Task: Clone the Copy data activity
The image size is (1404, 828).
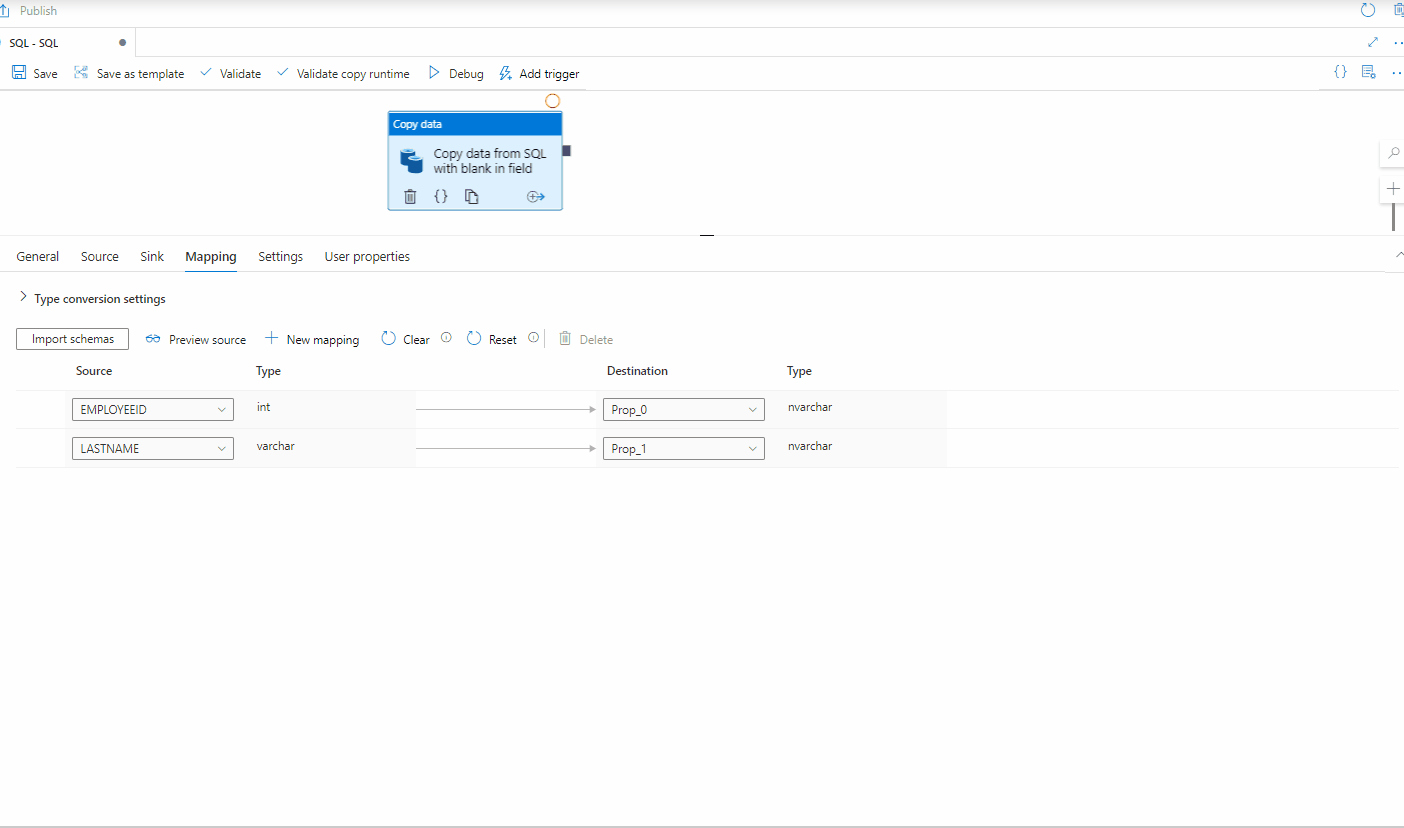Action: (x=472, y=196)
